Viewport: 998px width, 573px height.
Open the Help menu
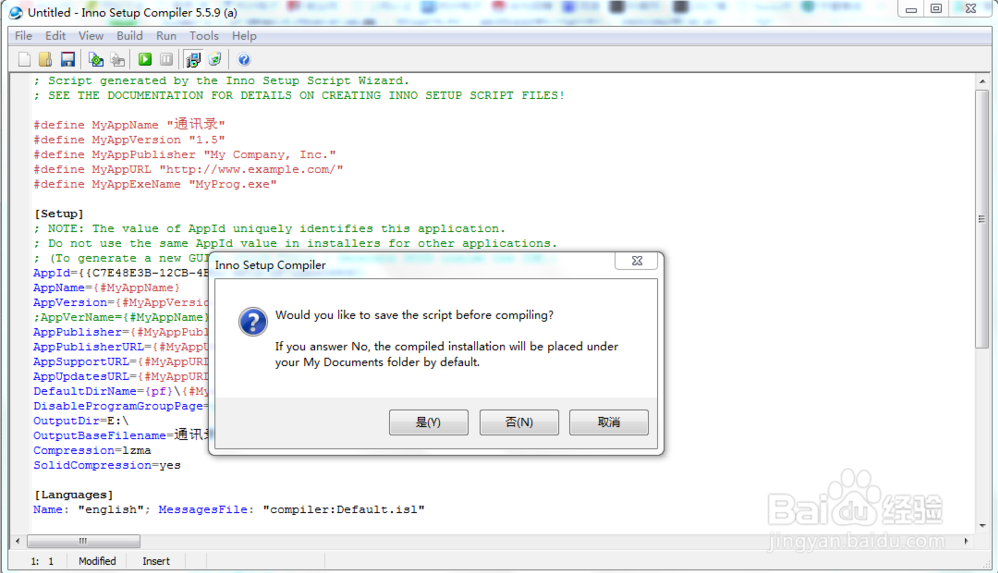(x=244, y=36)
